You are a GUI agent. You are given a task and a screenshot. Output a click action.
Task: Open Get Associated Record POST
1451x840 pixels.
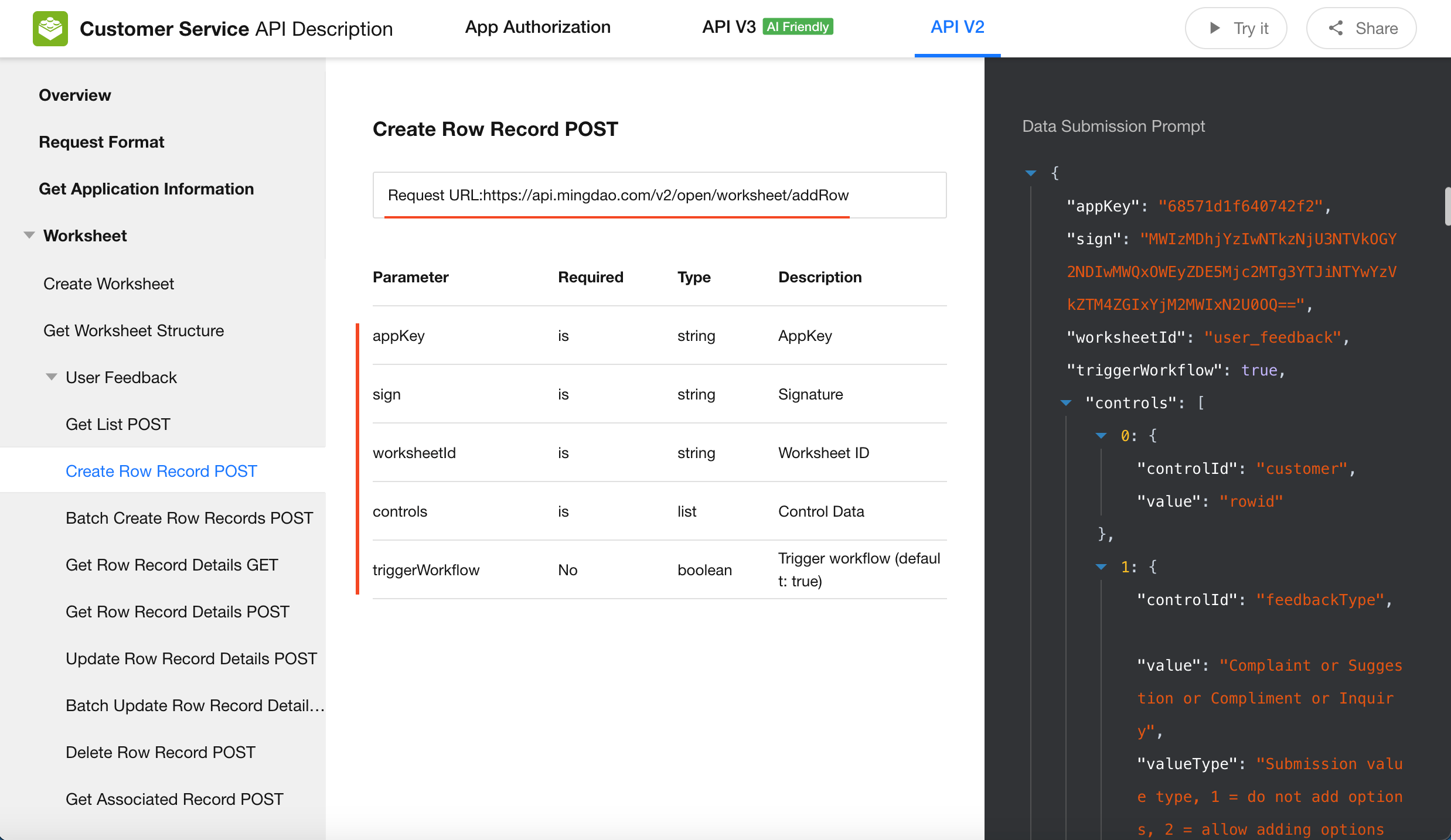coord(175,799)
